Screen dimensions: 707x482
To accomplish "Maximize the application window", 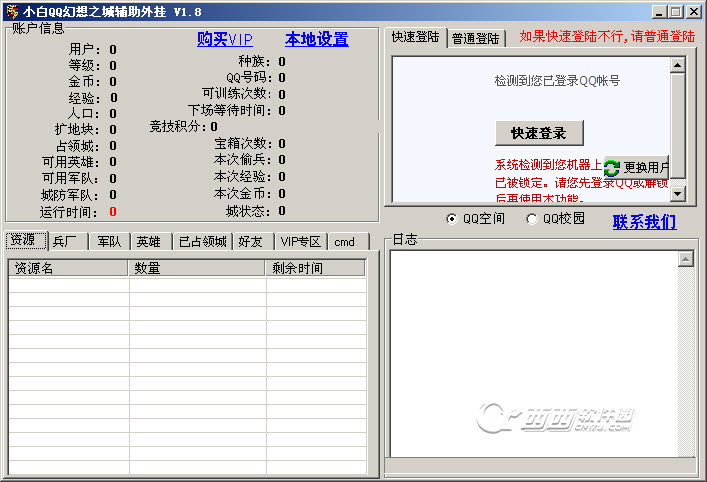I will coord(675,12).
